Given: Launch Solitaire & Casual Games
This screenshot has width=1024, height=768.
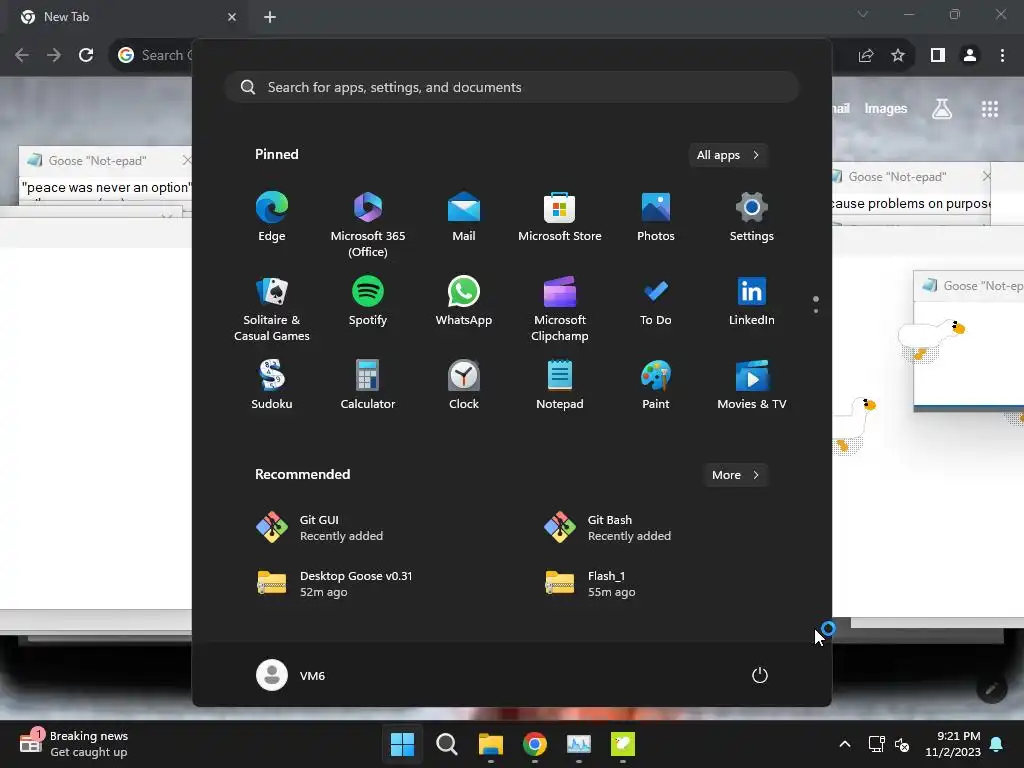Looking at the screenshot, I should pos(272,309).
